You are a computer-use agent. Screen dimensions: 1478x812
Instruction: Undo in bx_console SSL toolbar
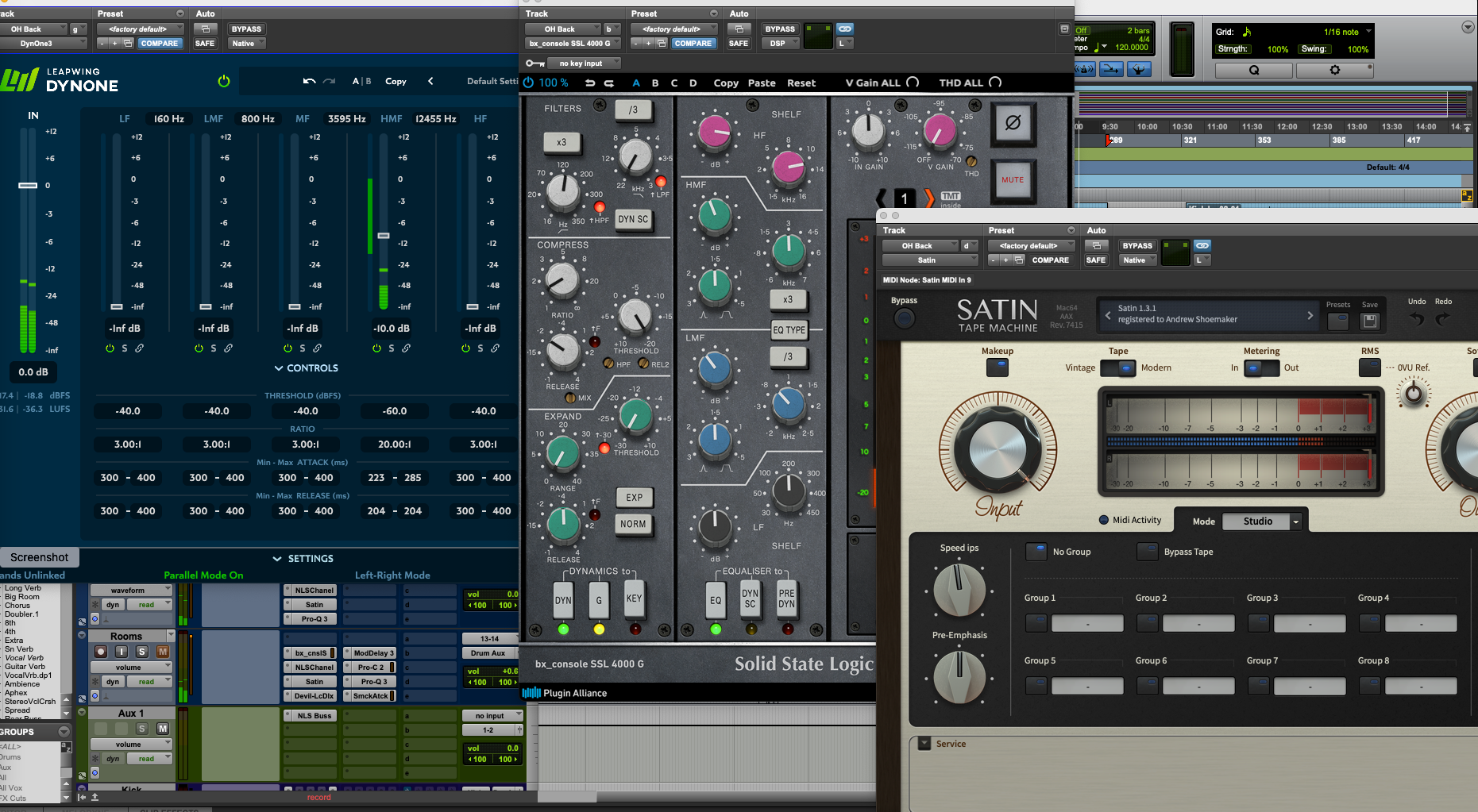click(589, 83)
